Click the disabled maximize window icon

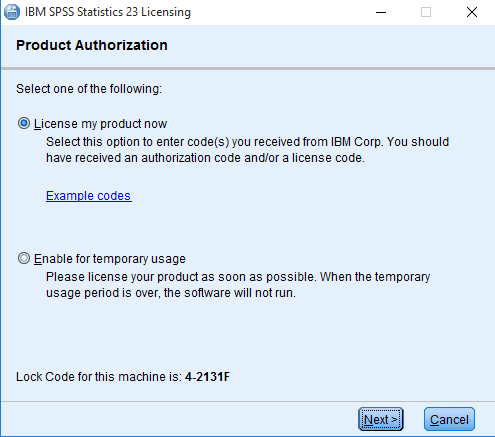pos(426,12)
